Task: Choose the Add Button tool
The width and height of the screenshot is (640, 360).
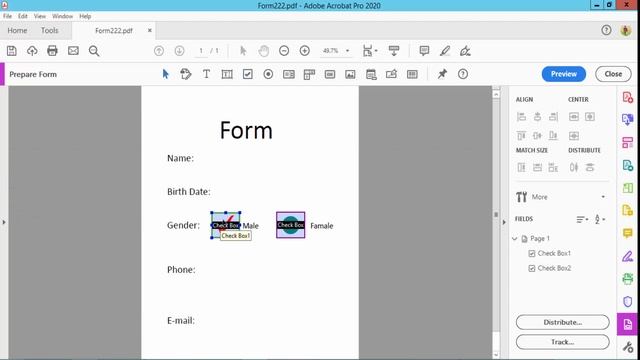Action: click(330, 74)
